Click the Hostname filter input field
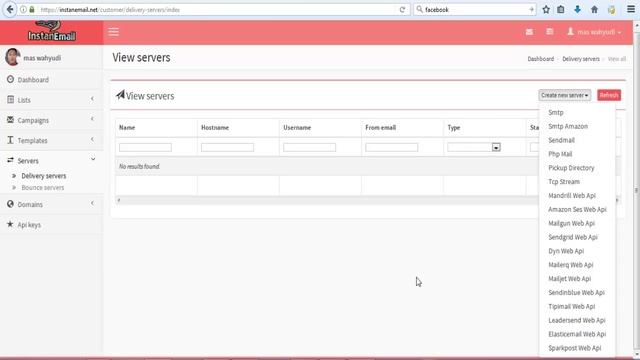The image size is (640, 360). coord(227,147)
